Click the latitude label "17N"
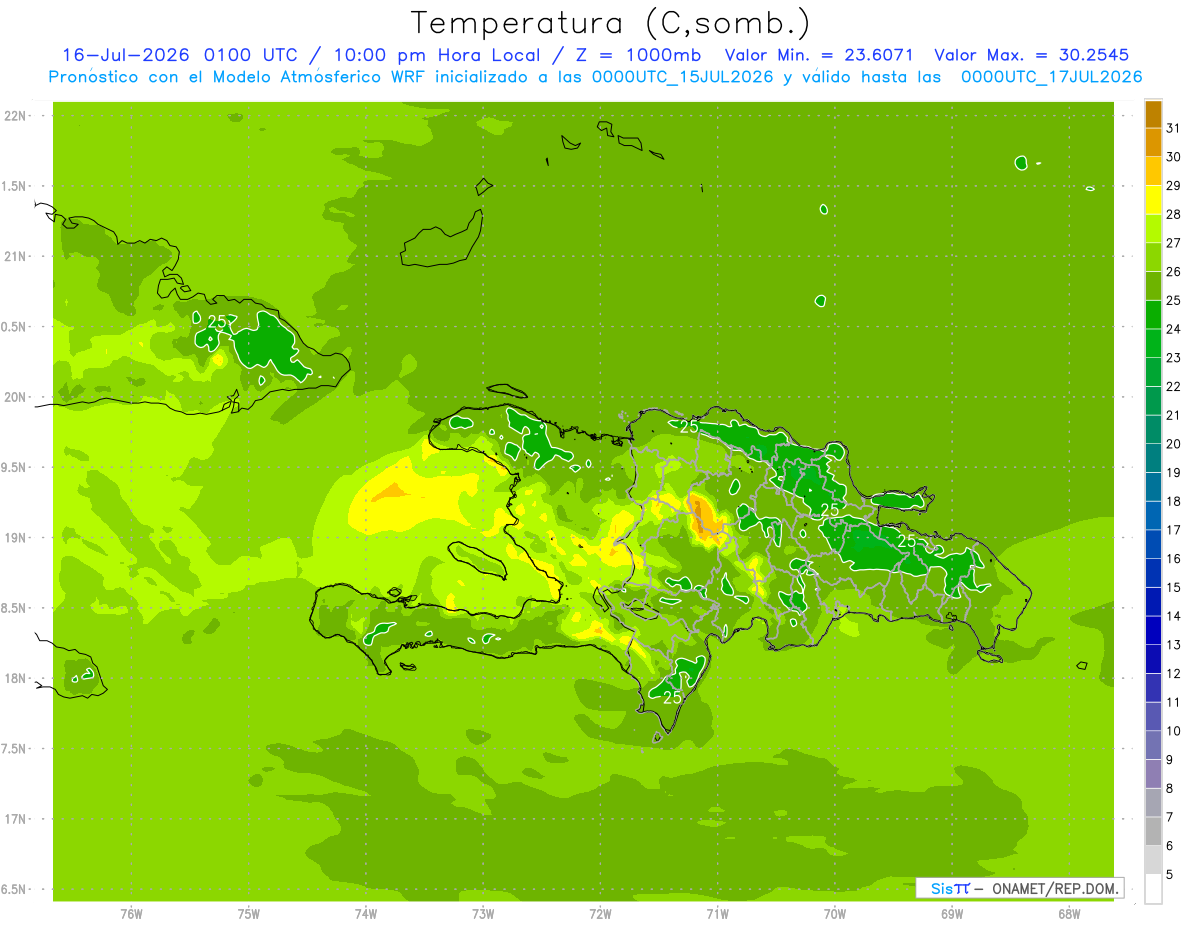Viewport: 1200px width, 927px height. click(17, 819)
